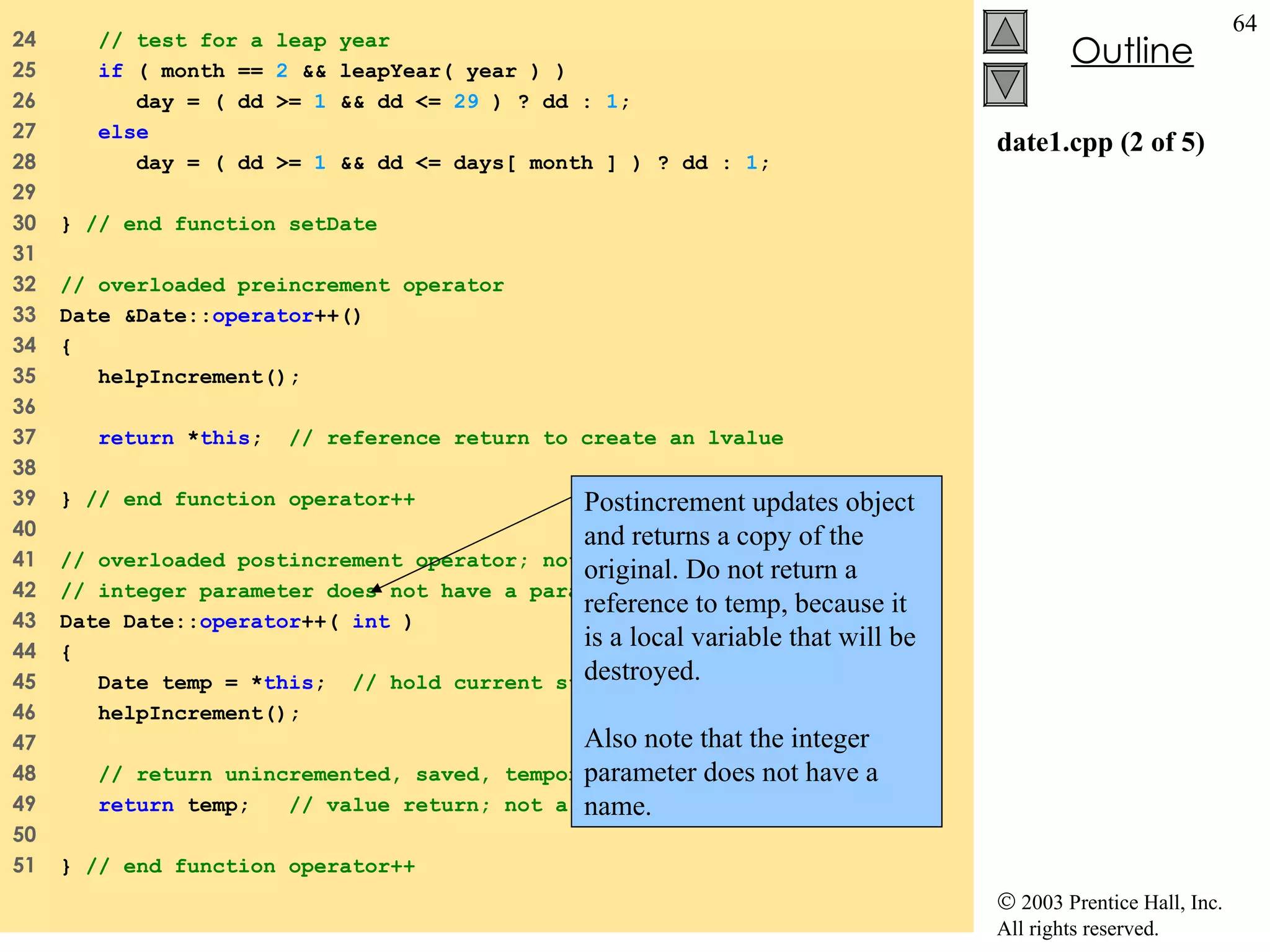
Task: Select 'Also note that the integer' paragraph
Action: [731, 772]
